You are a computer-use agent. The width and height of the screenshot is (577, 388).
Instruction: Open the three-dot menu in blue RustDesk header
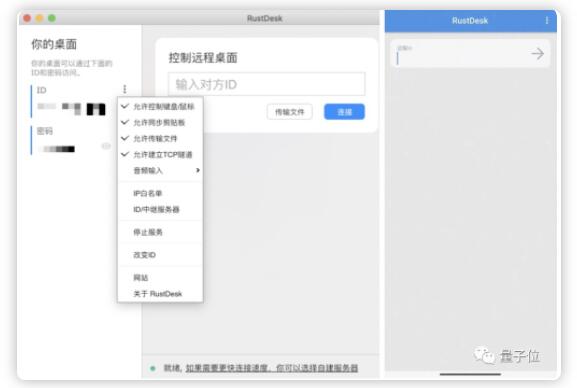pyautogui.click(x=547, y=20)
